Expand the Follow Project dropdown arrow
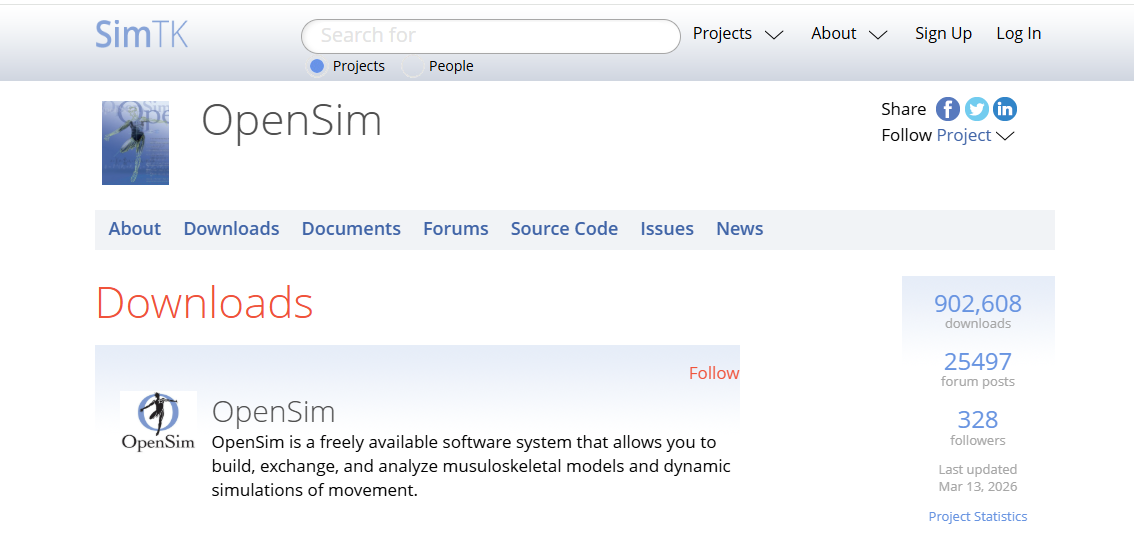 tap(1005, 136)
